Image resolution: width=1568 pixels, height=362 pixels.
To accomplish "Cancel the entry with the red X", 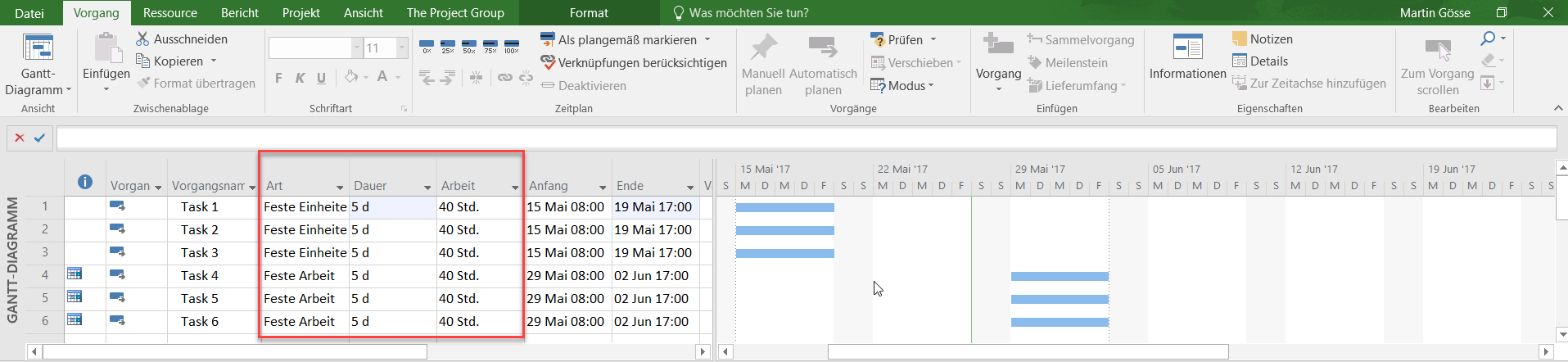I will (20, 138).
